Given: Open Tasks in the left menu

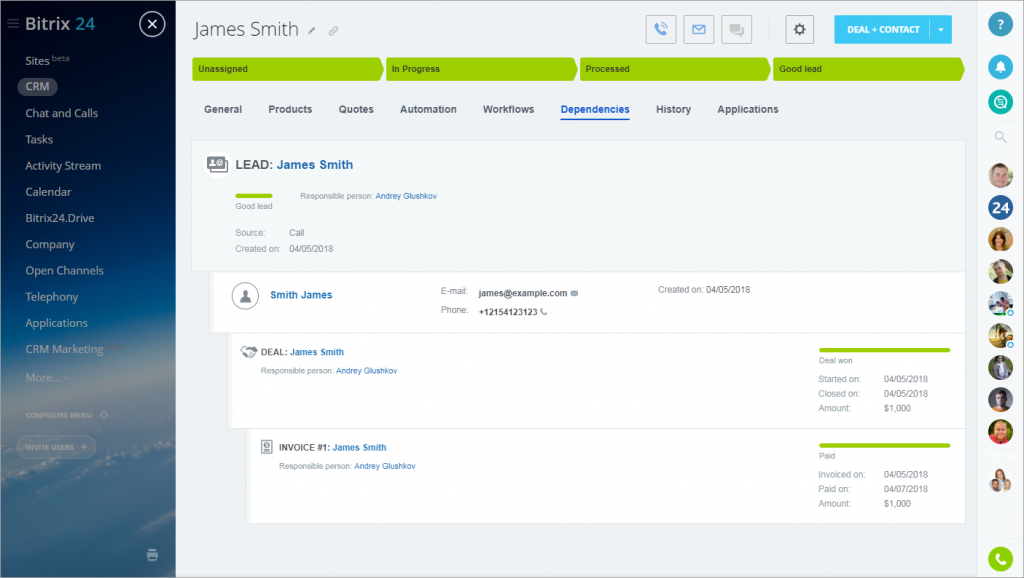Looking at the screenshot, I should click(39, 139).
